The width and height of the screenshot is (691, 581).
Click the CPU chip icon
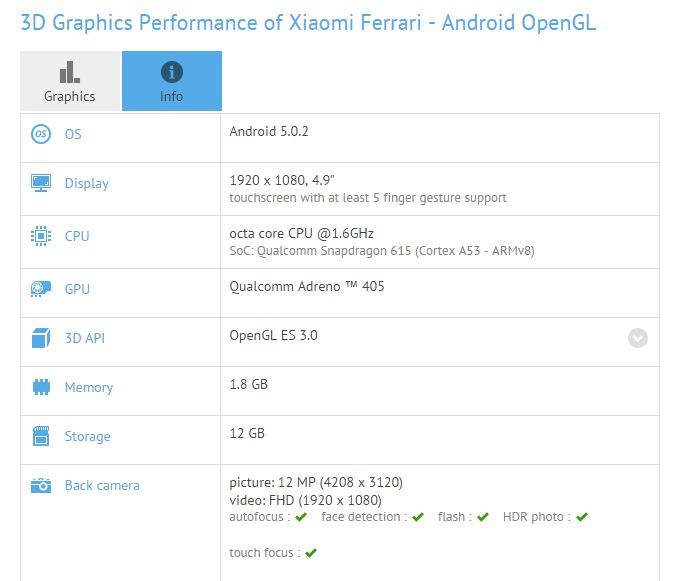[41, 236]
